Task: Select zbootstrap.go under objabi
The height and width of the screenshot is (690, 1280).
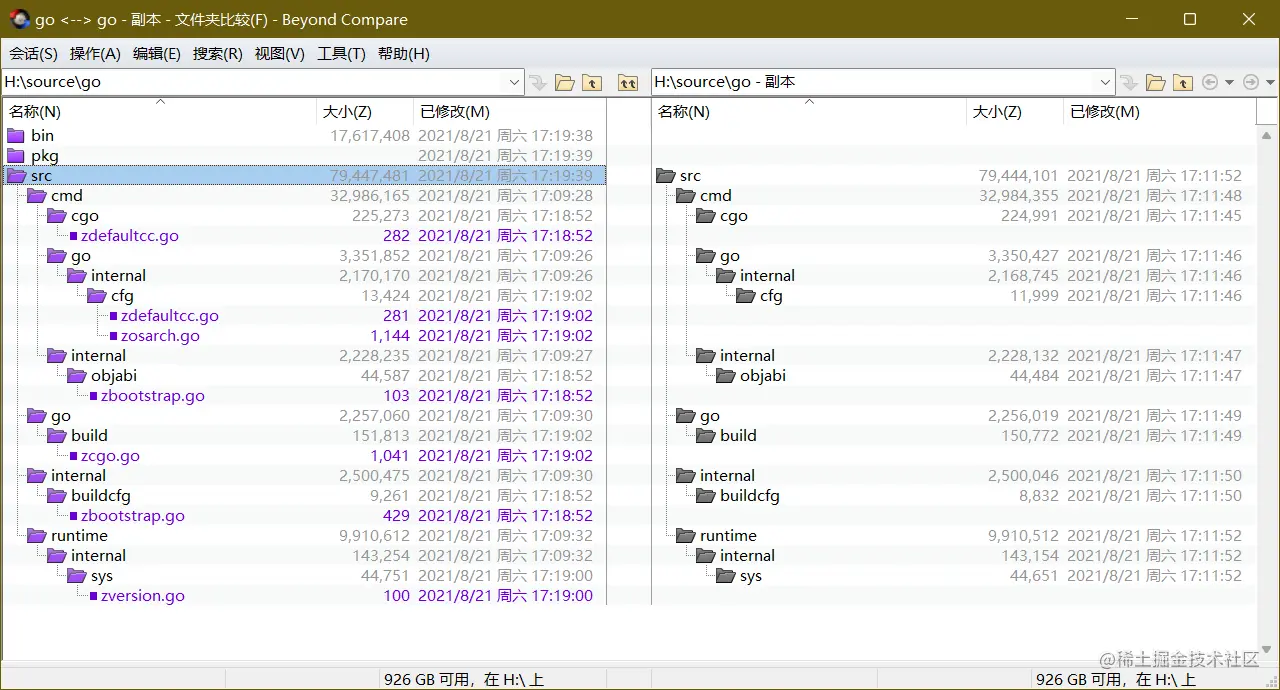Action: pos(304,396)
